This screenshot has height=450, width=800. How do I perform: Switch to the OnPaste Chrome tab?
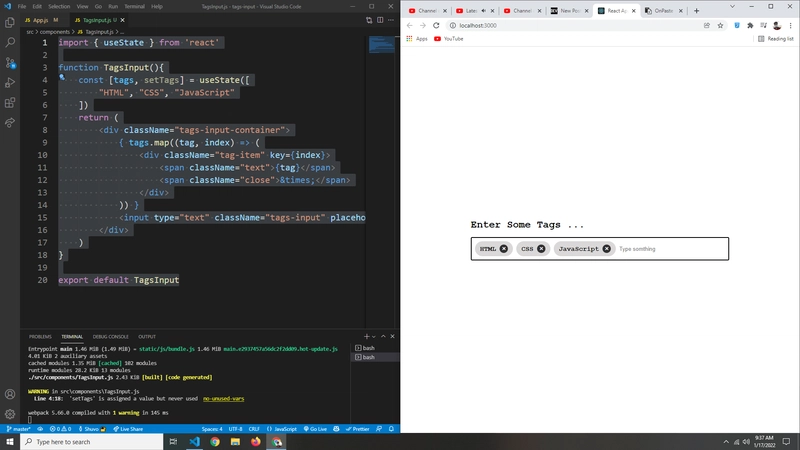click(663, 11)
